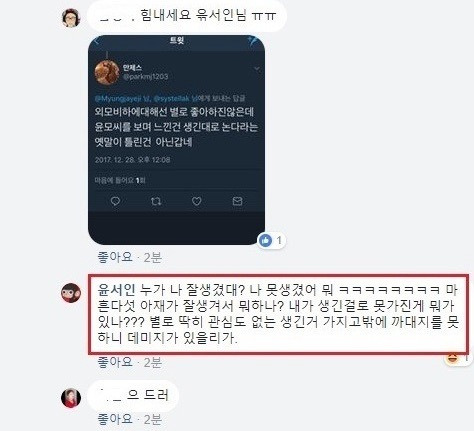Click the heart icon in the embedded tweet
The width and height of the screenshot is (474, 431).
[197, 201]
